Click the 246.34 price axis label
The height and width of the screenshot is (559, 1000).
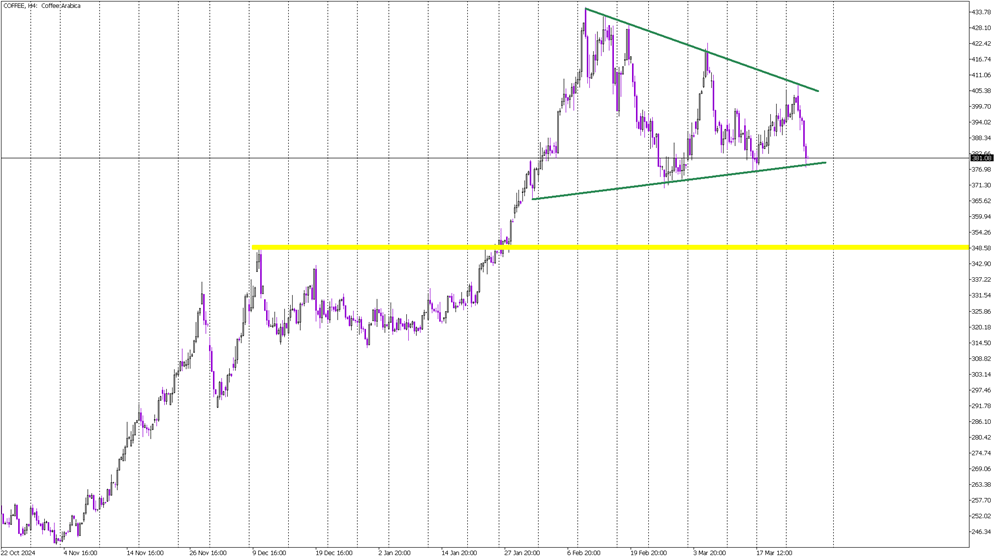[982, 532]
